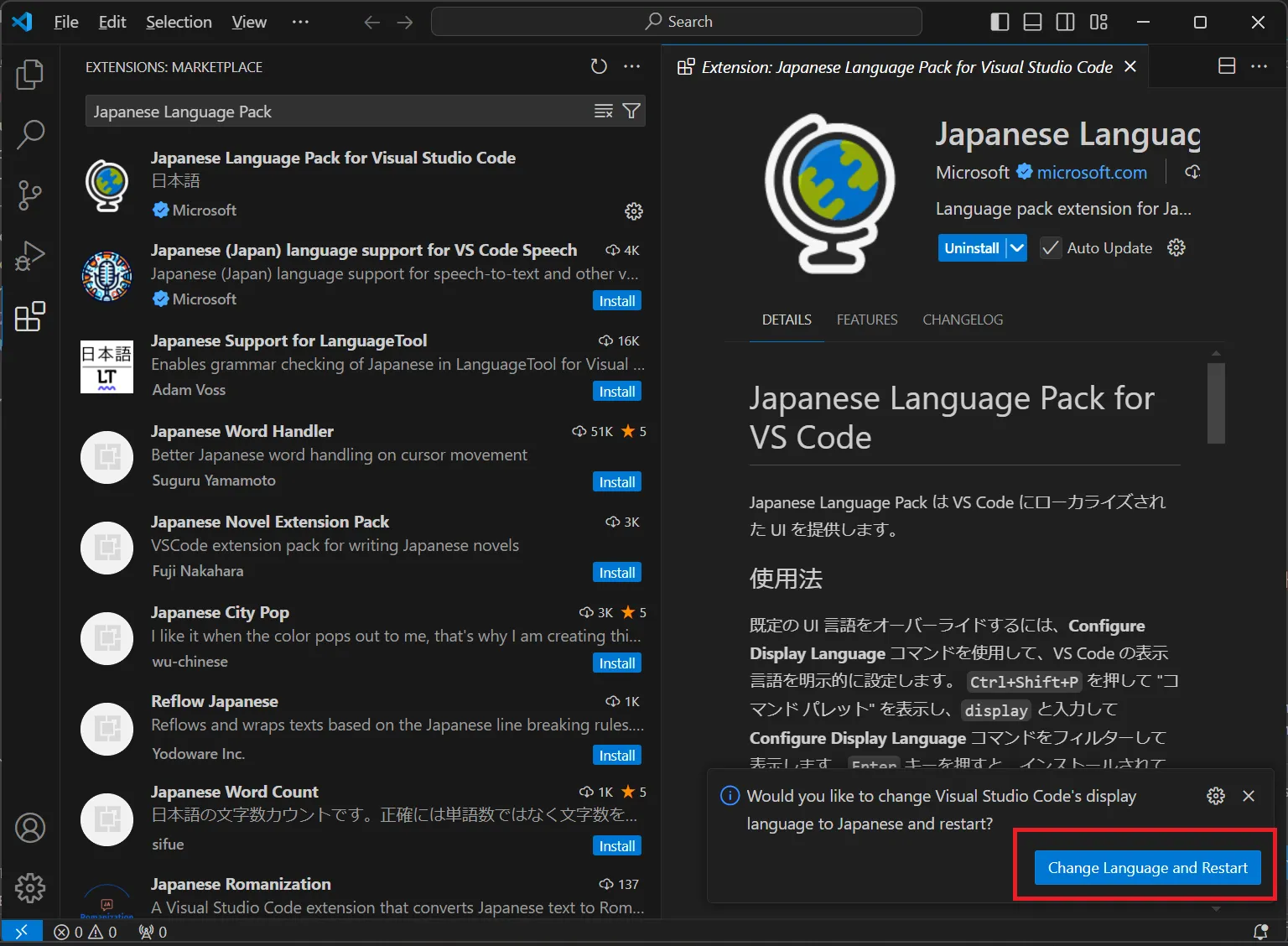The width and height of the screenshot is (1288, 946).
Task: Click Change Language and Restart button
Action: click(1147, 868)
